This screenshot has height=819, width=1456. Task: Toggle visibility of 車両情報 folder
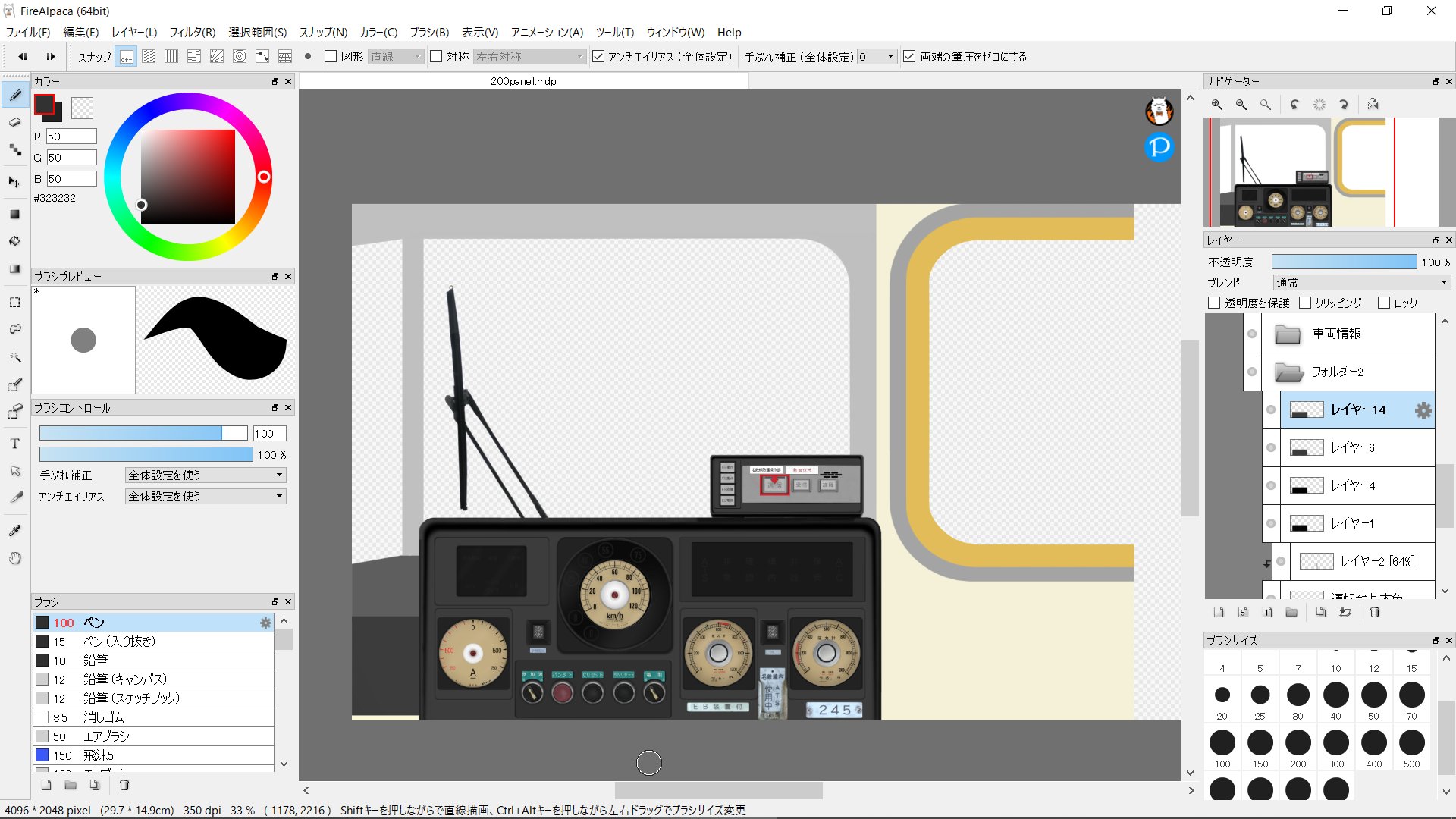[x=1252, y=334]
